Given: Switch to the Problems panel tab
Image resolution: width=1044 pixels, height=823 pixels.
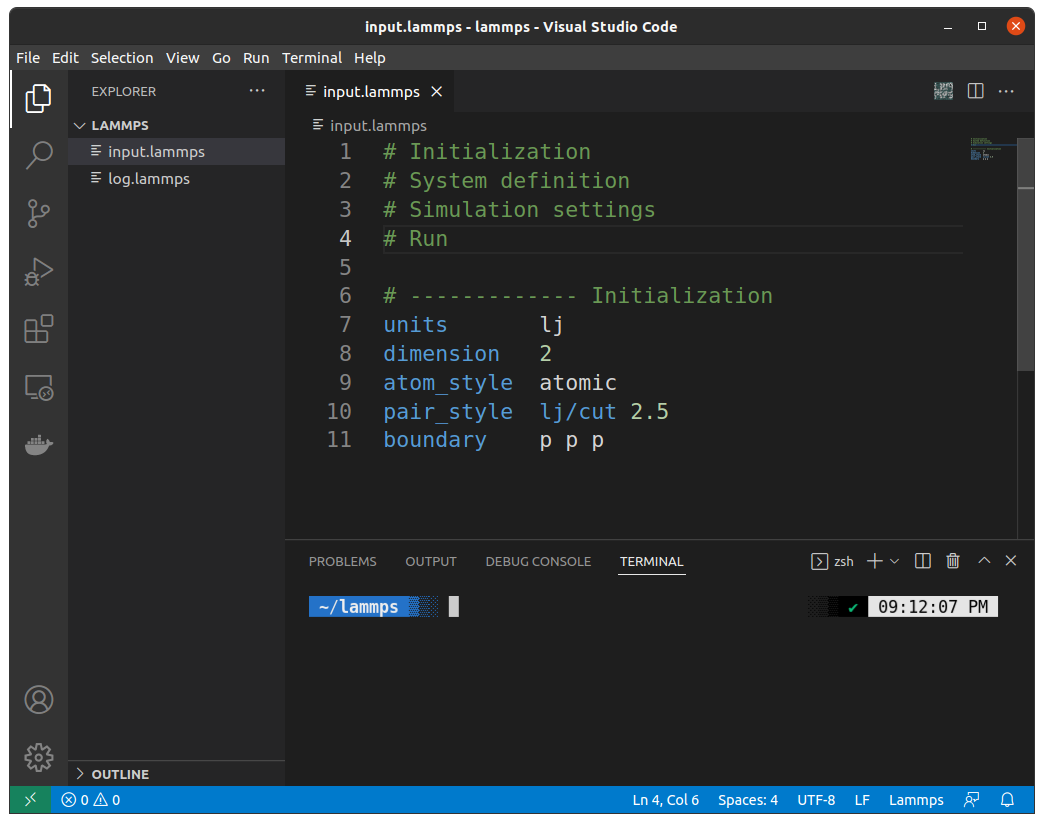Looking at the screenshot, I should (342, 561).
